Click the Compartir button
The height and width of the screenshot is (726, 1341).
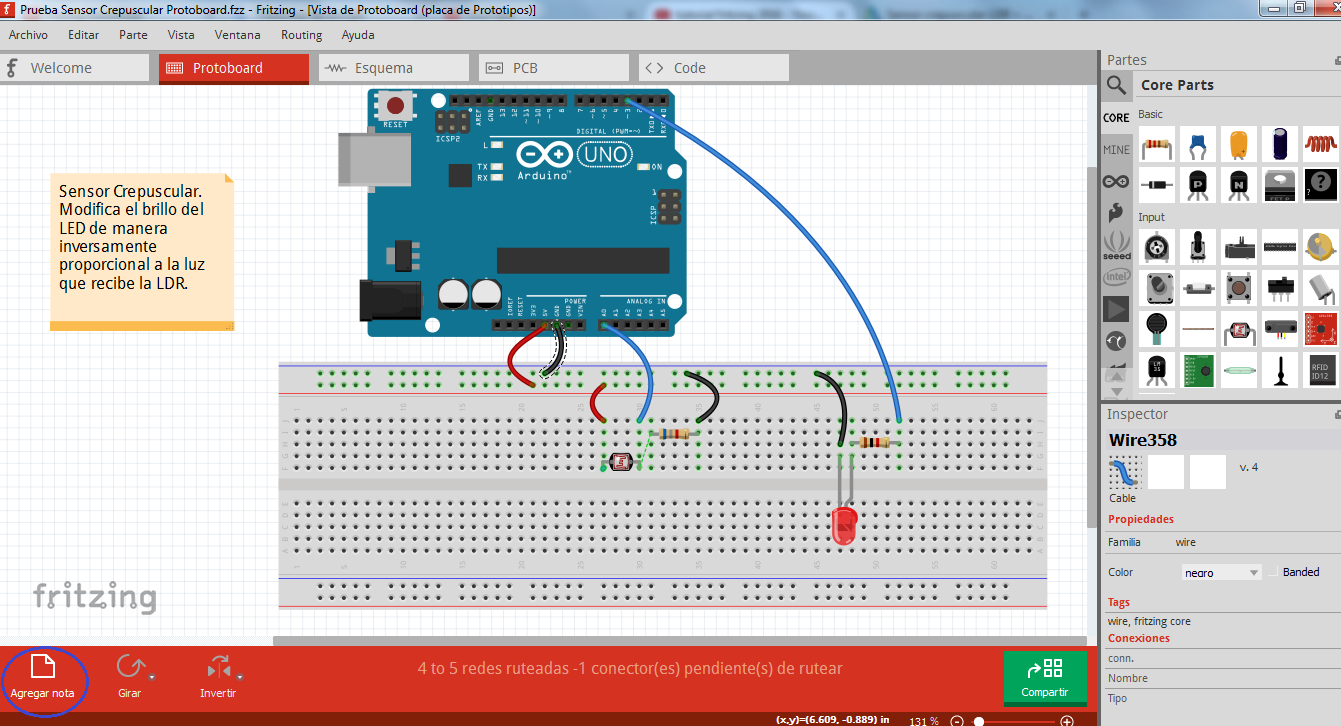[1045, 677]
